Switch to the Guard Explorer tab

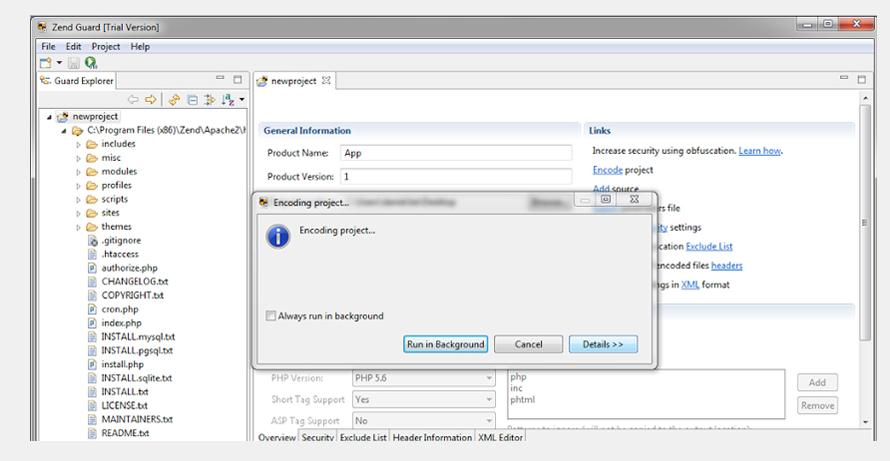coord(77,81)
